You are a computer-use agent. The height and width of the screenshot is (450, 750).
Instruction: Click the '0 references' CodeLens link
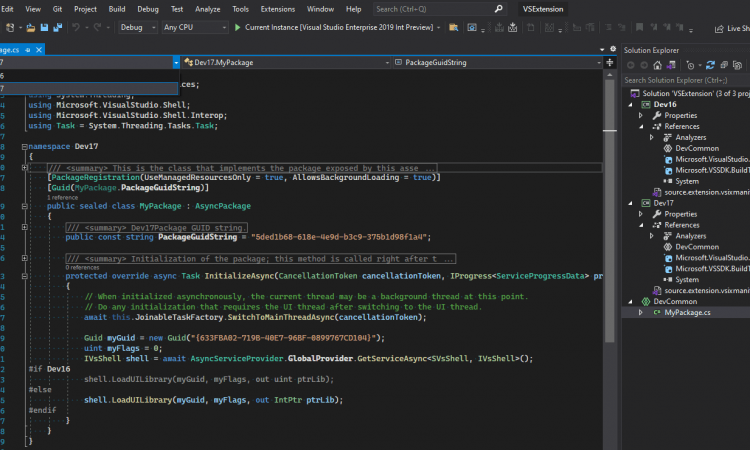(82, 267)
